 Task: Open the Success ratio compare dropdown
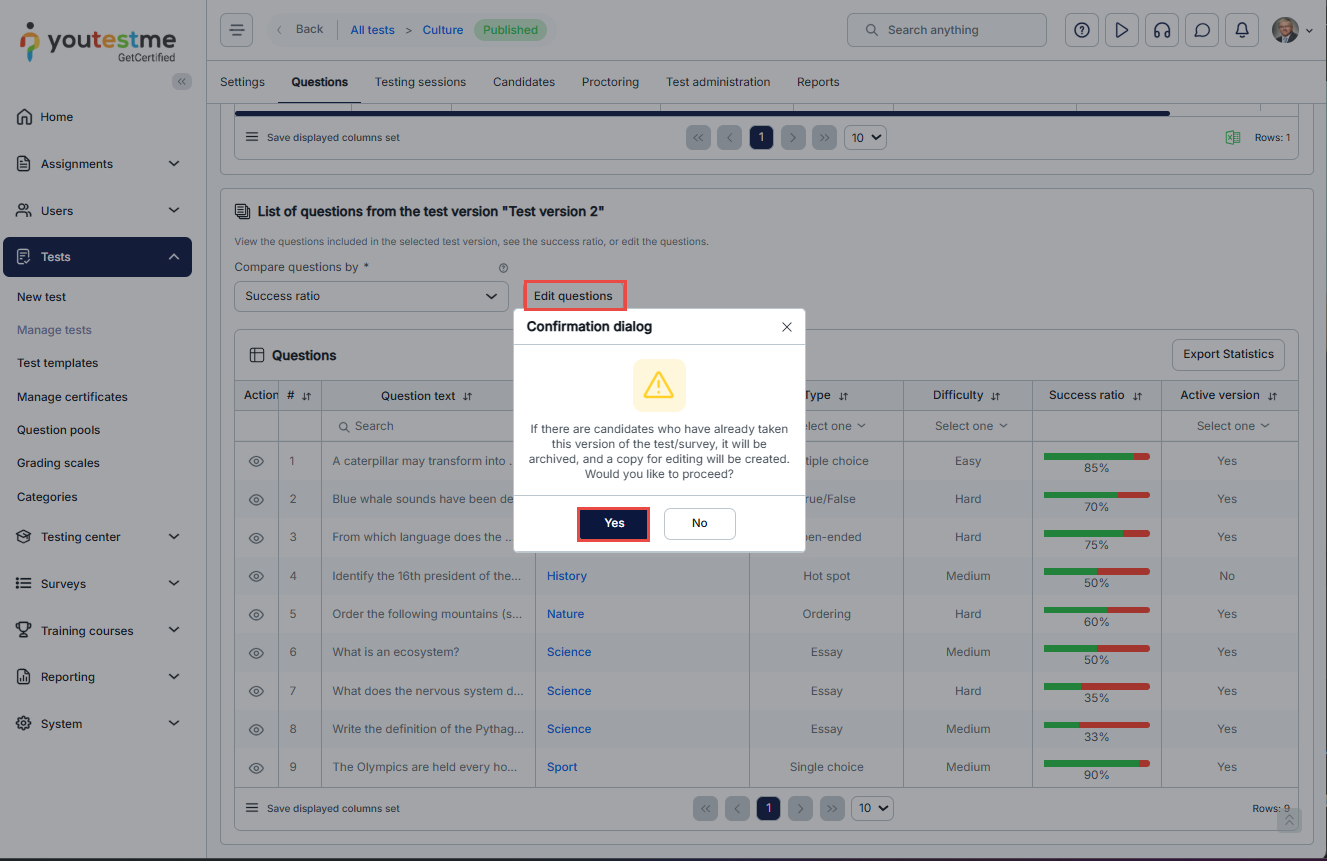pyautogui.click(x=370, y=296)
